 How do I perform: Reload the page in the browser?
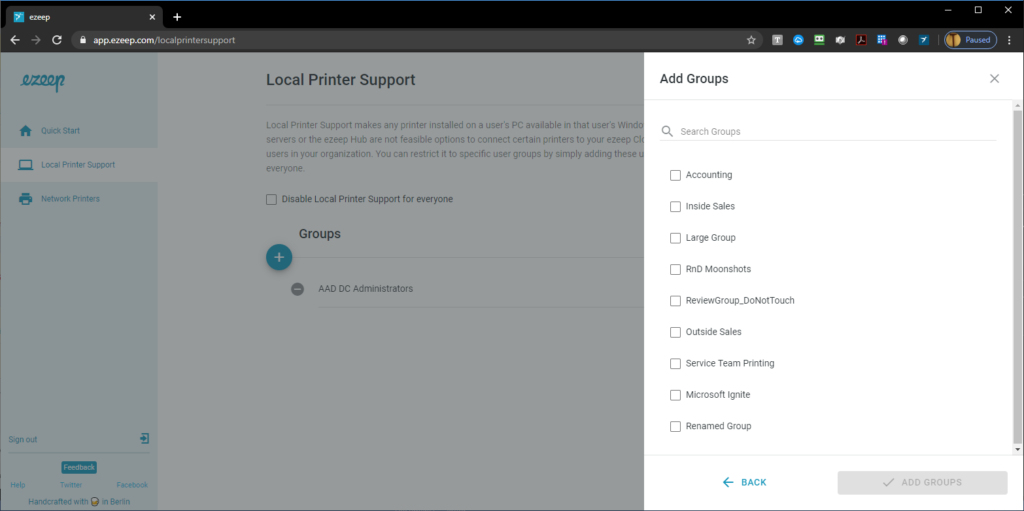[57, 40]
